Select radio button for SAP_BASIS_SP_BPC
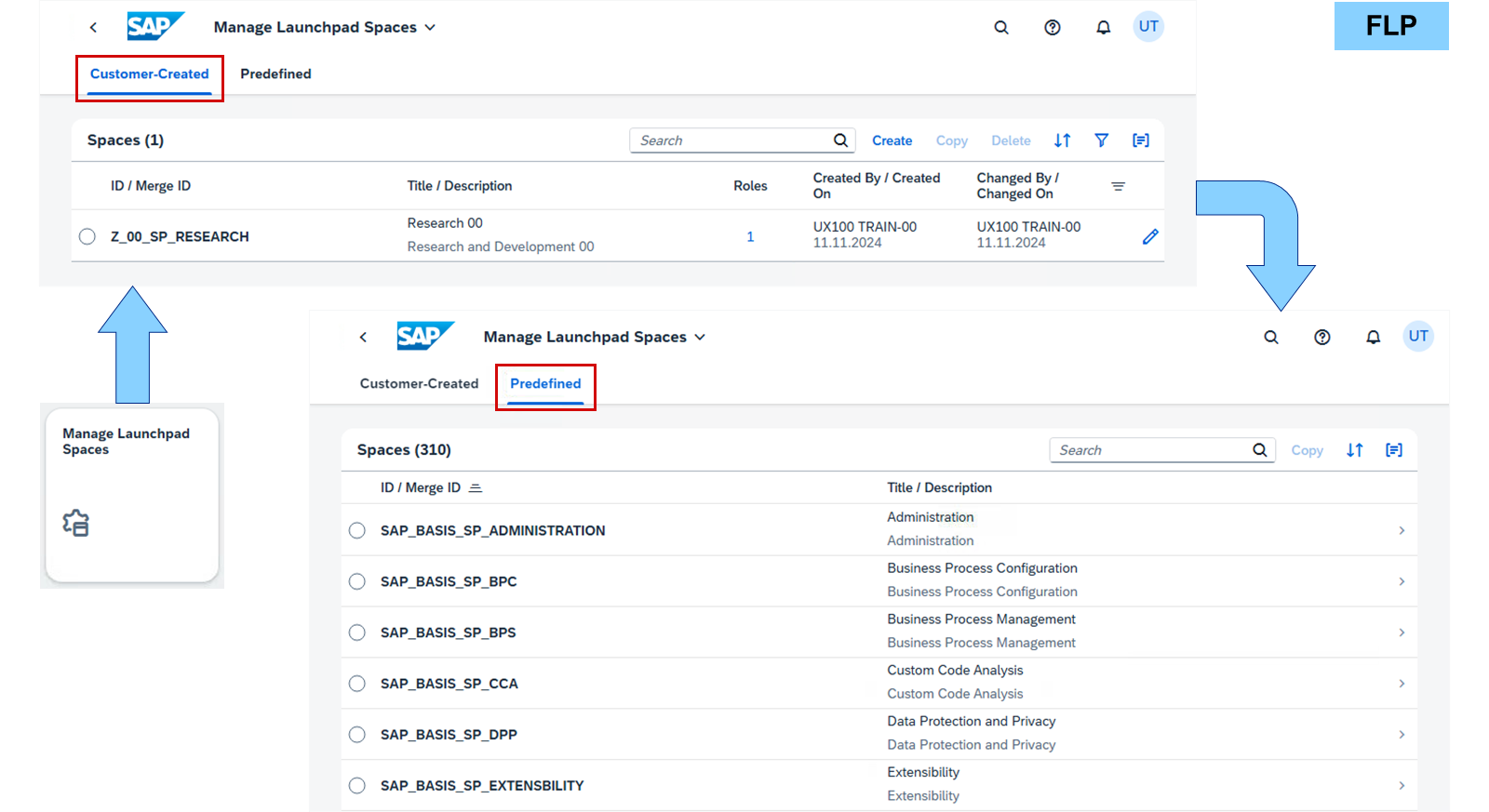This screenshot has height=812, width=1489. (357, 581)
